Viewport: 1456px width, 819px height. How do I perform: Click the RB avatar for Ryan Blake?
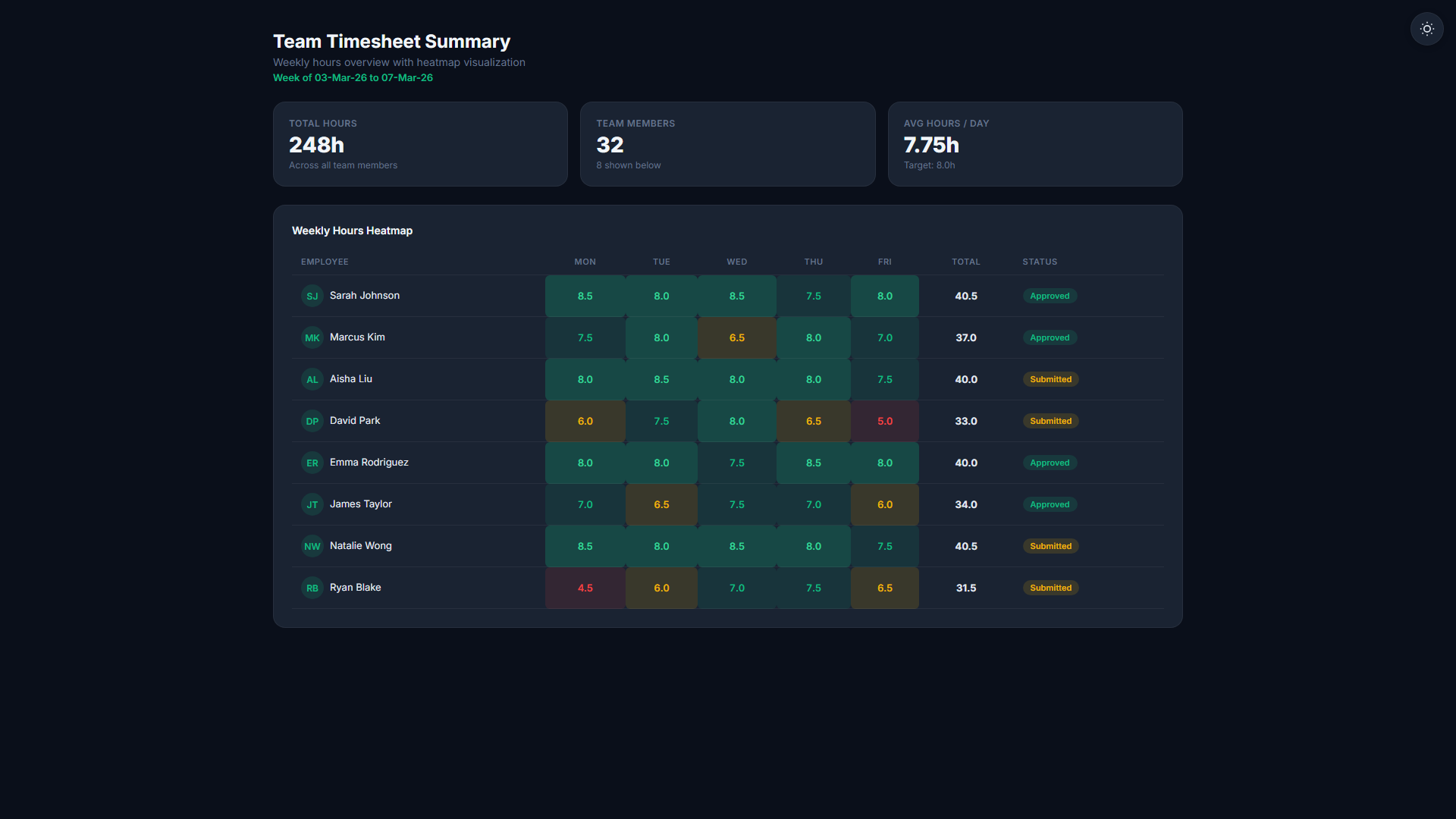[312, 588]
